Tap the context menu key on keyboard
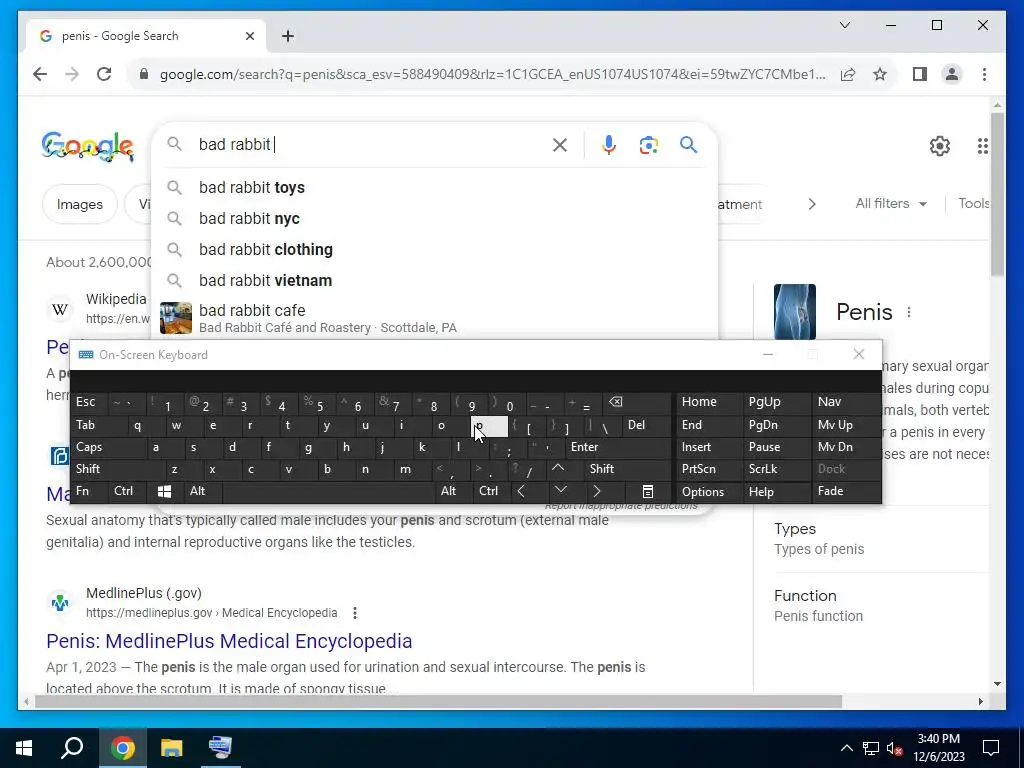 pos(648,492)
